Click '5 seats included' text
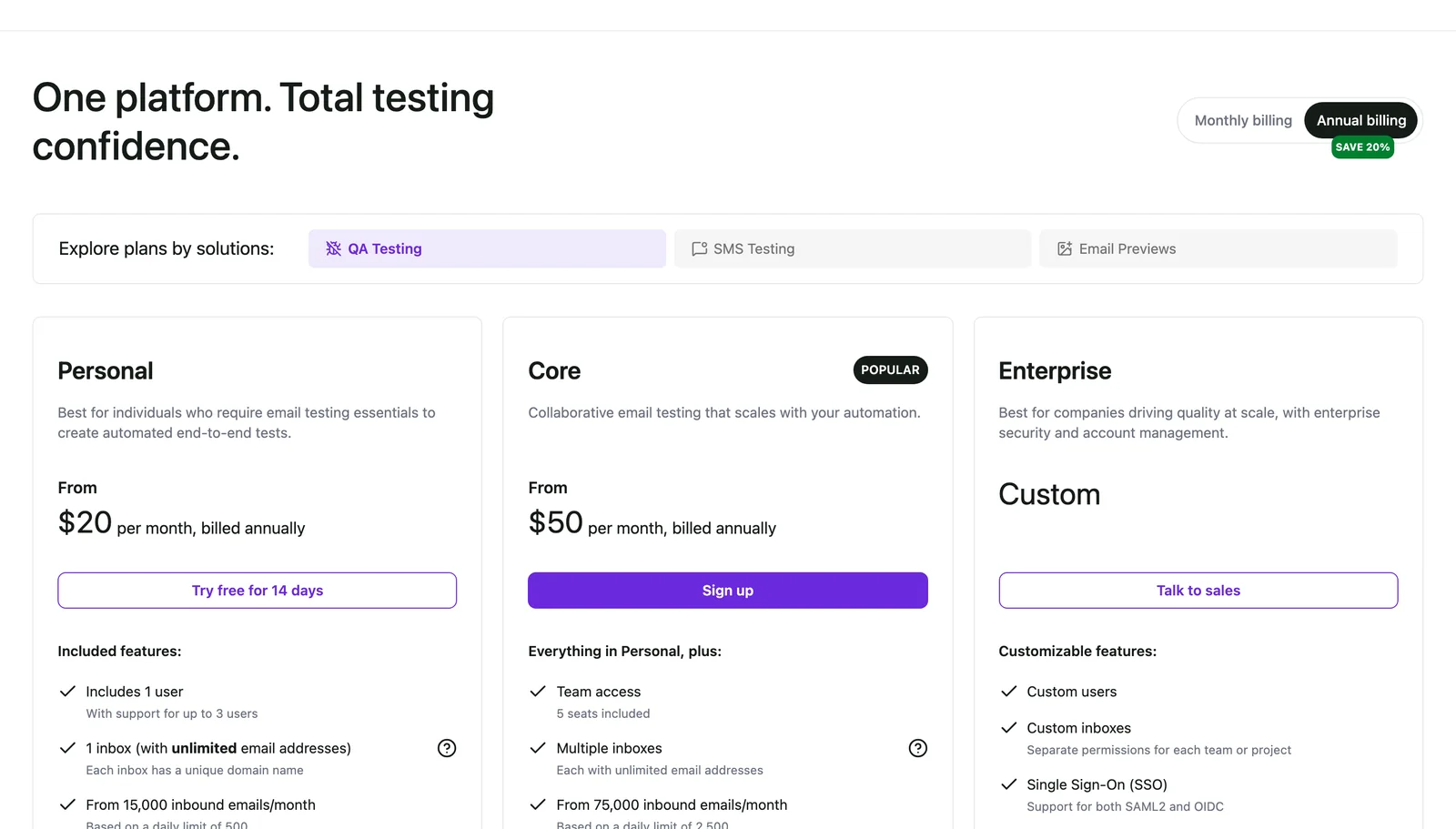The height and width of the screenshot is (829, 1456). pos(603,713)
